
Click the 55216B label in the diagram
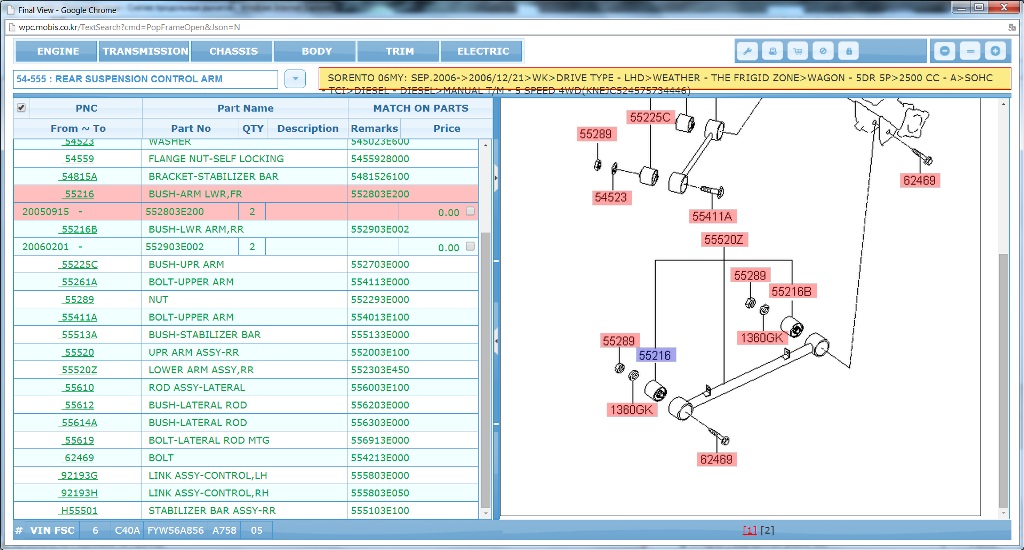point(792,292)
